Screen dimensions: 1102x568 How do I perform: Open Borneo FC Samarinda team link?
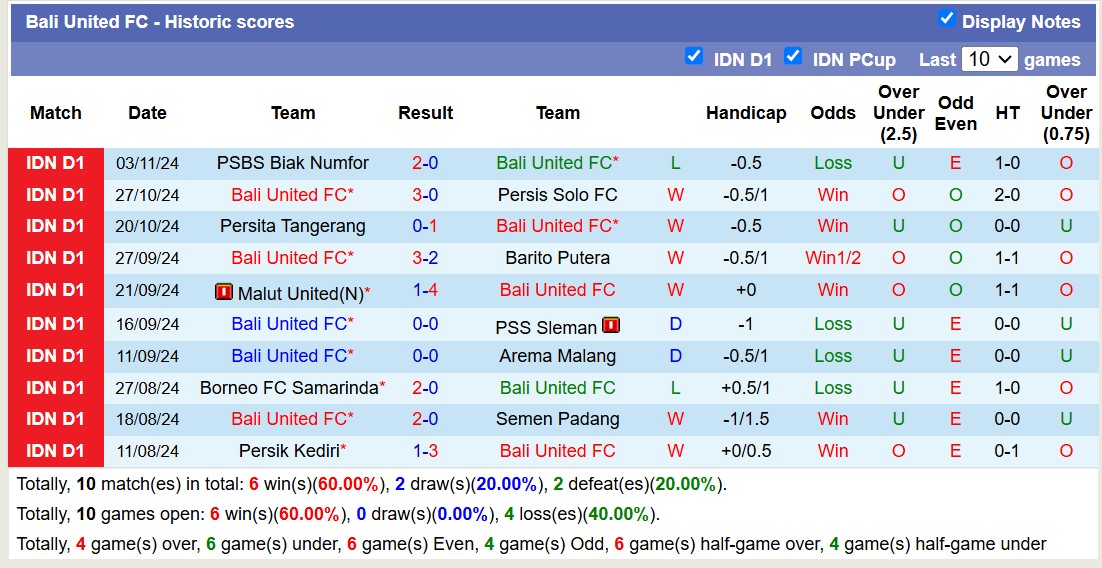pyautogui.click(x=289, y=387)
